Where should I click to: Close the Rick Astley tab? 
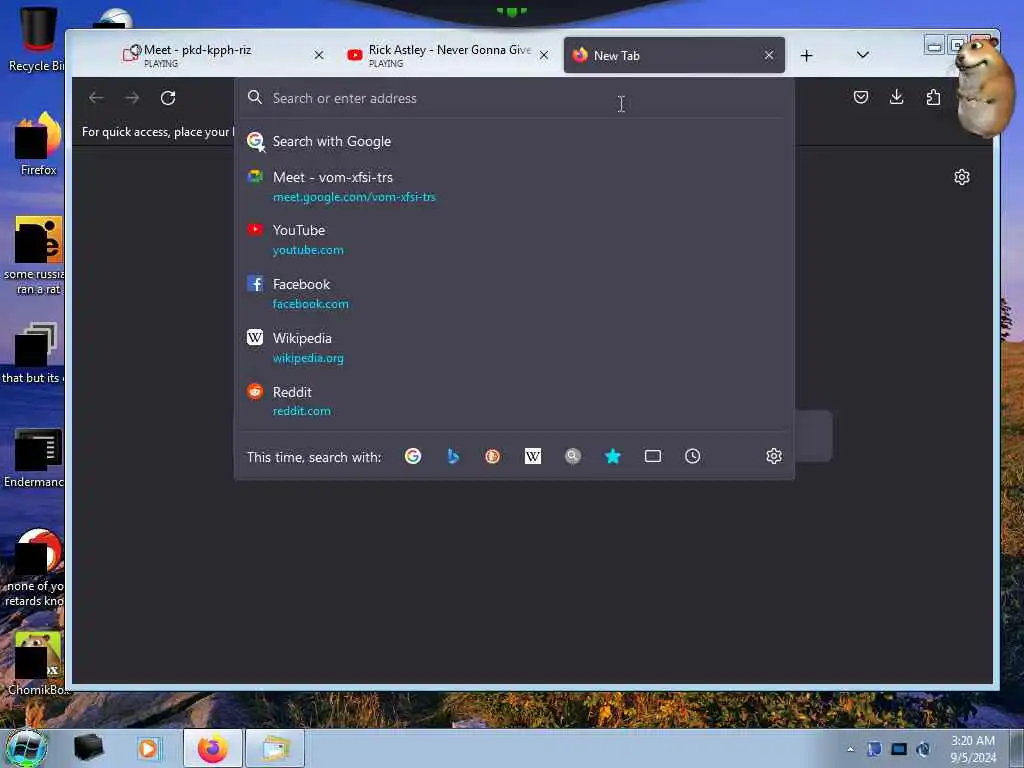point(543,56)
